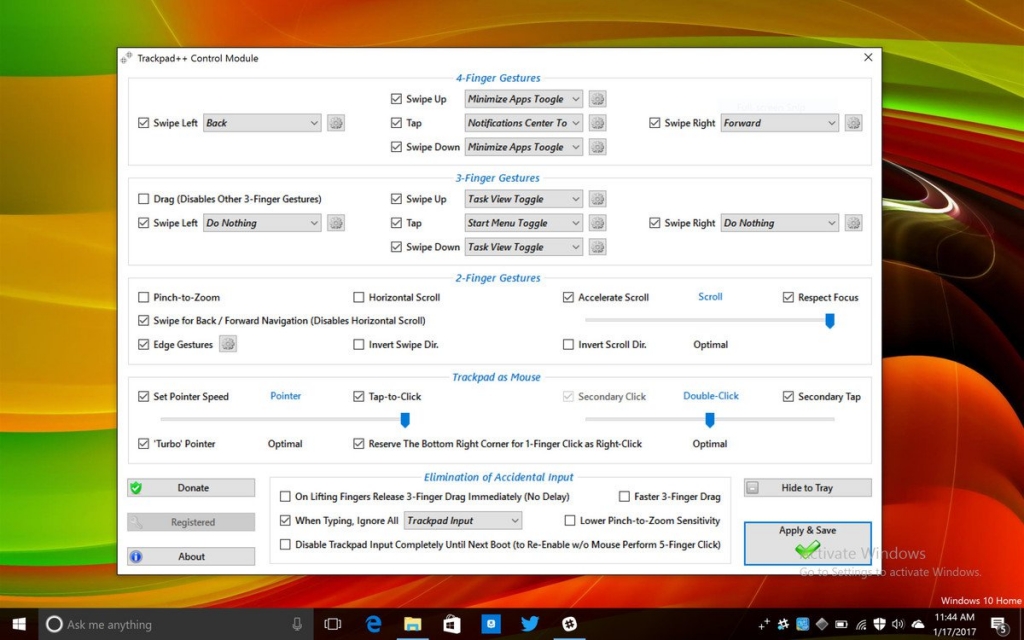Toggle the 'Turbo' Pointer checkbox
Viewport: 1024px width, 640px height.
point(143,443)
